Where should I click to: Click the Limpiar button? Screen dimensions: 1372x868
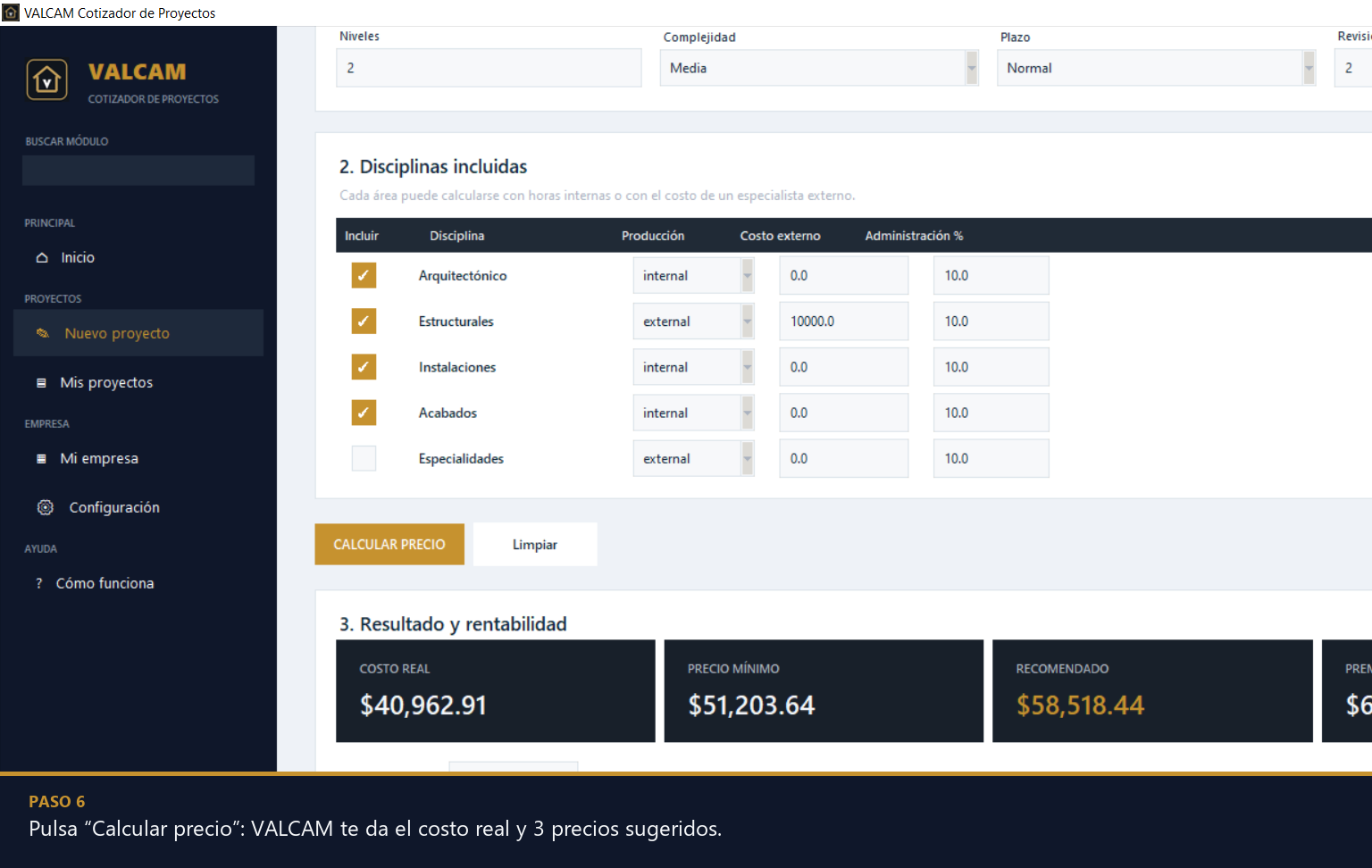pos(535,544)
